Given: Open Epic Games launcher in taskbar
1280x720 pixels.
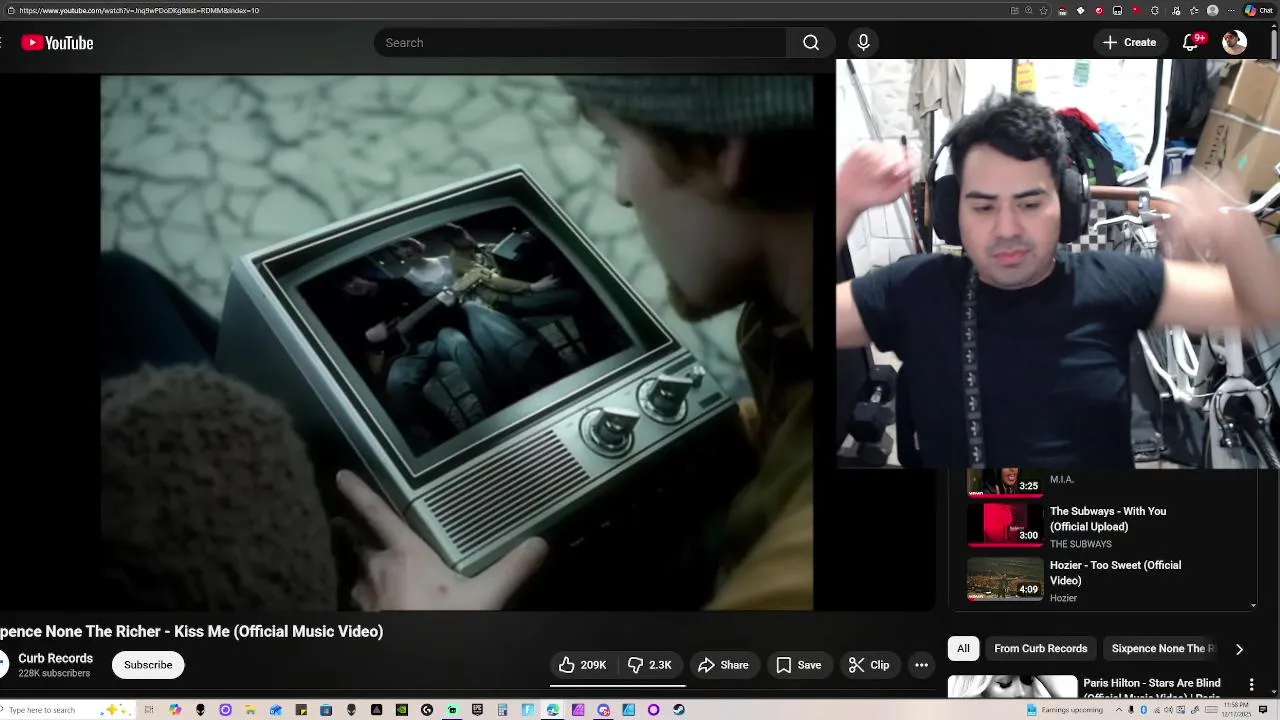Looking at the screenshot, I should point(477,710).
